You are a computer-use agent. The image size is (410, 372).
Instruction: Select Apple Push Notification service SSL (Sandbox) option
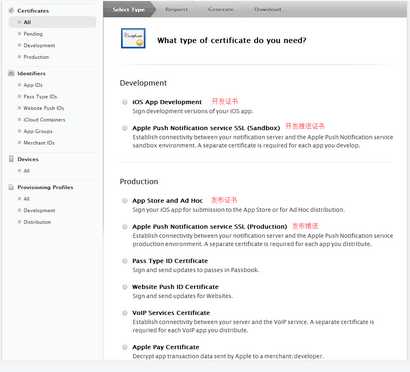[125, 128]
